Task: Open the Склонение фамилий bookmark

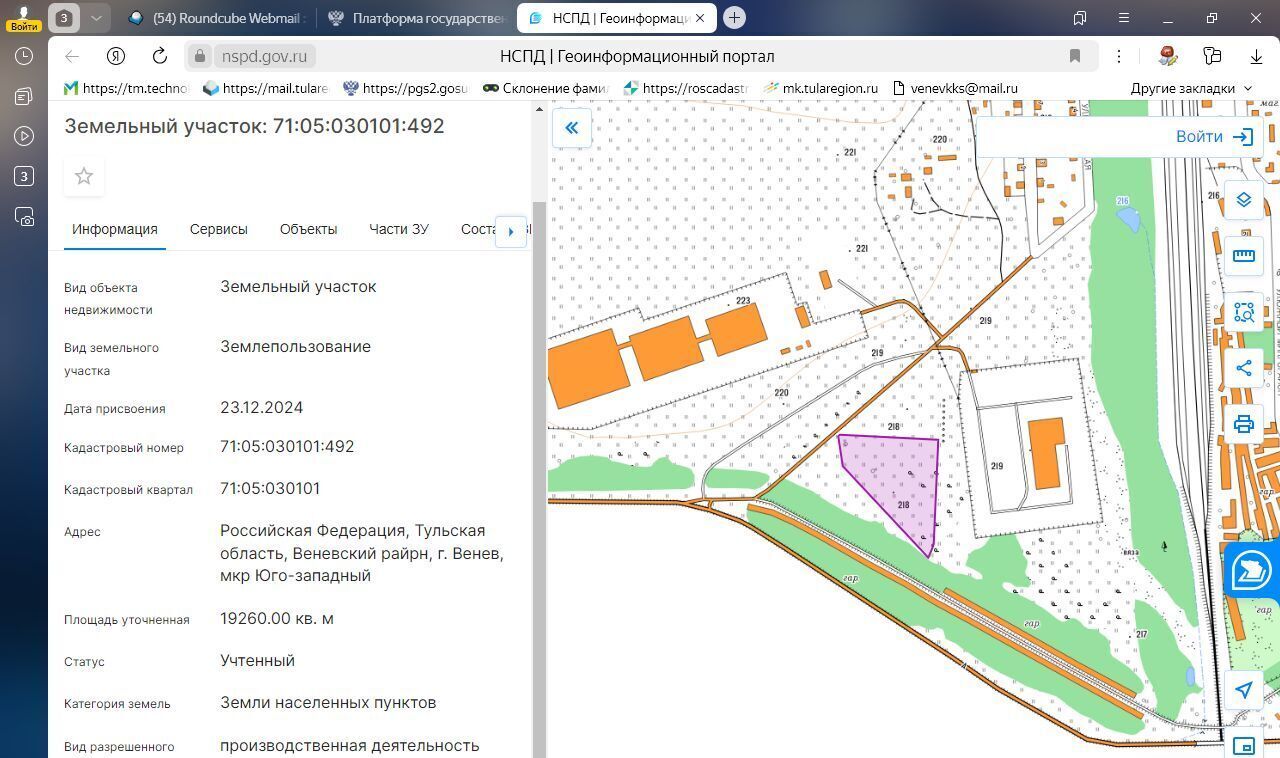Action: [545, 88]
